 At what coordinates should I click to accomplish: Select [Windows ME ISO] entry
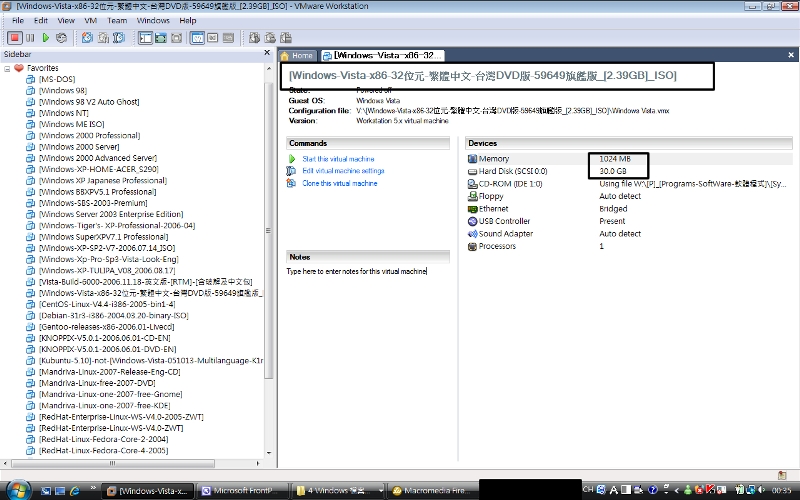[71, 124]
